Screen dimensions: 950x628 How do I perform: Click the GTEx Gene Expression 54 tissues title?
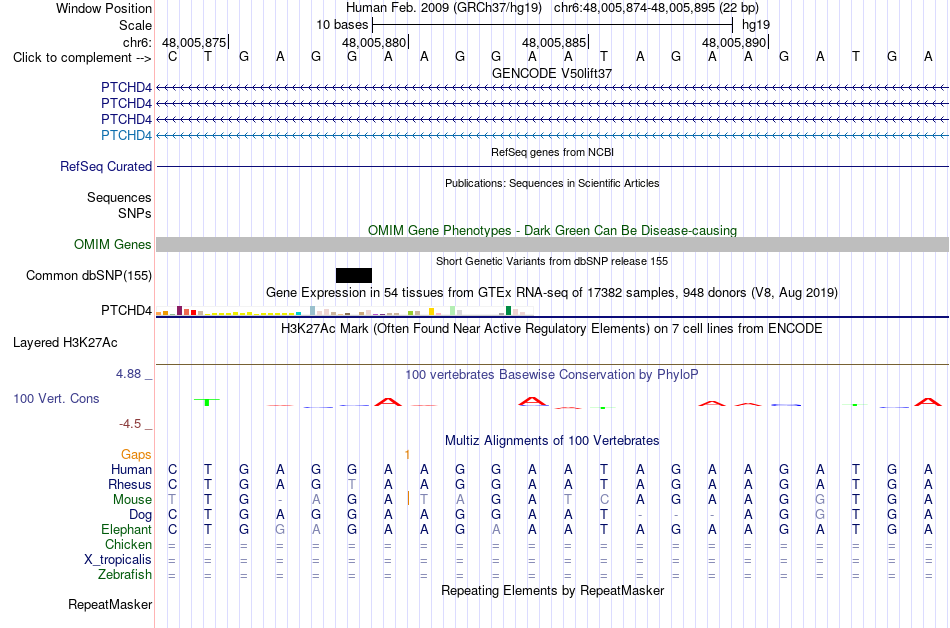pyautogui.click(x=552, y=293)
